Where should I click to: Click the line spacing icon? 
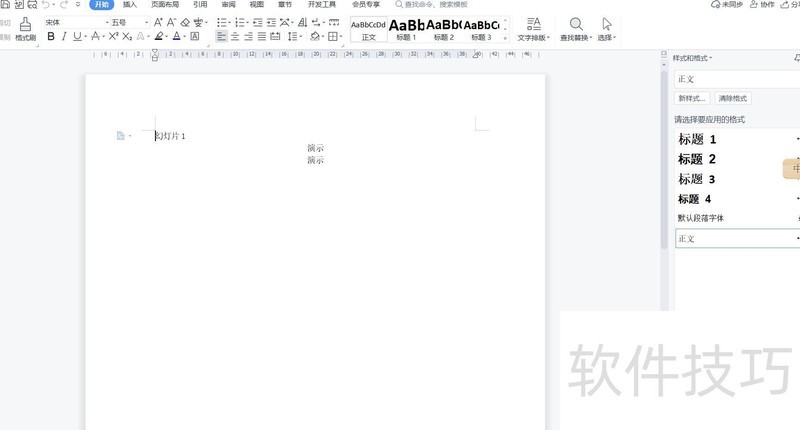click(292, 36)
